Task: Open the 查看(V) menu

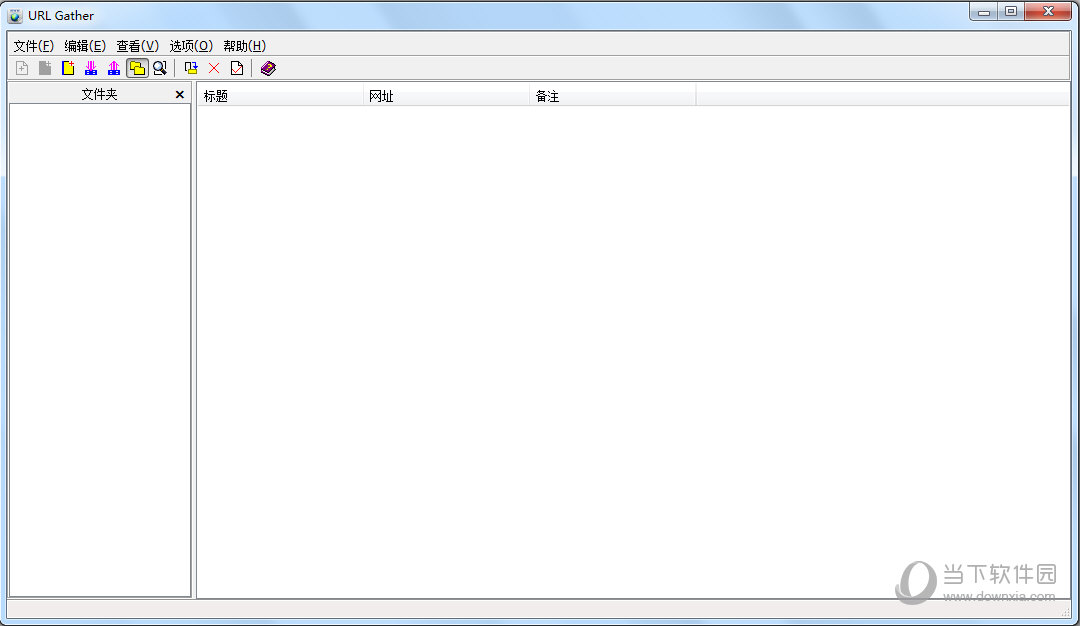Action: [137, 46]
